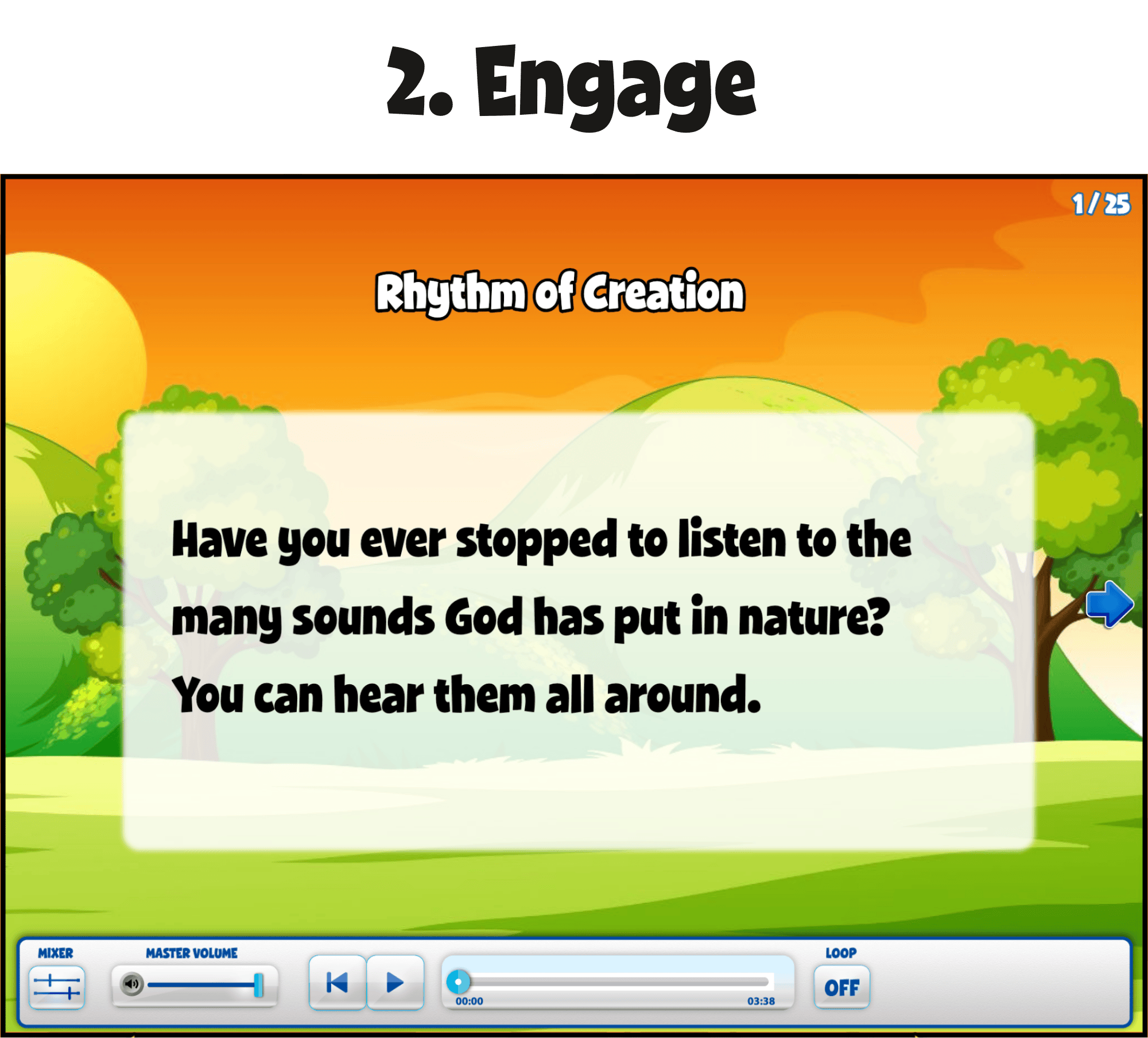
Task: Click the 00:00 elapsed time label
Action: coord(469,1001)
